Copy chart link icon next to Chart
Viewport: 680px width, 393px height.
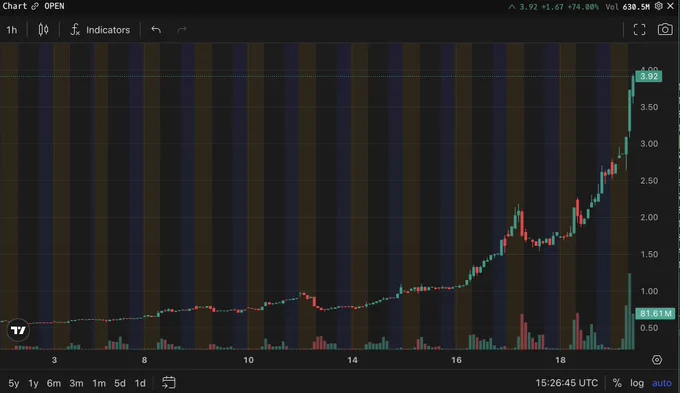[35, 6]
